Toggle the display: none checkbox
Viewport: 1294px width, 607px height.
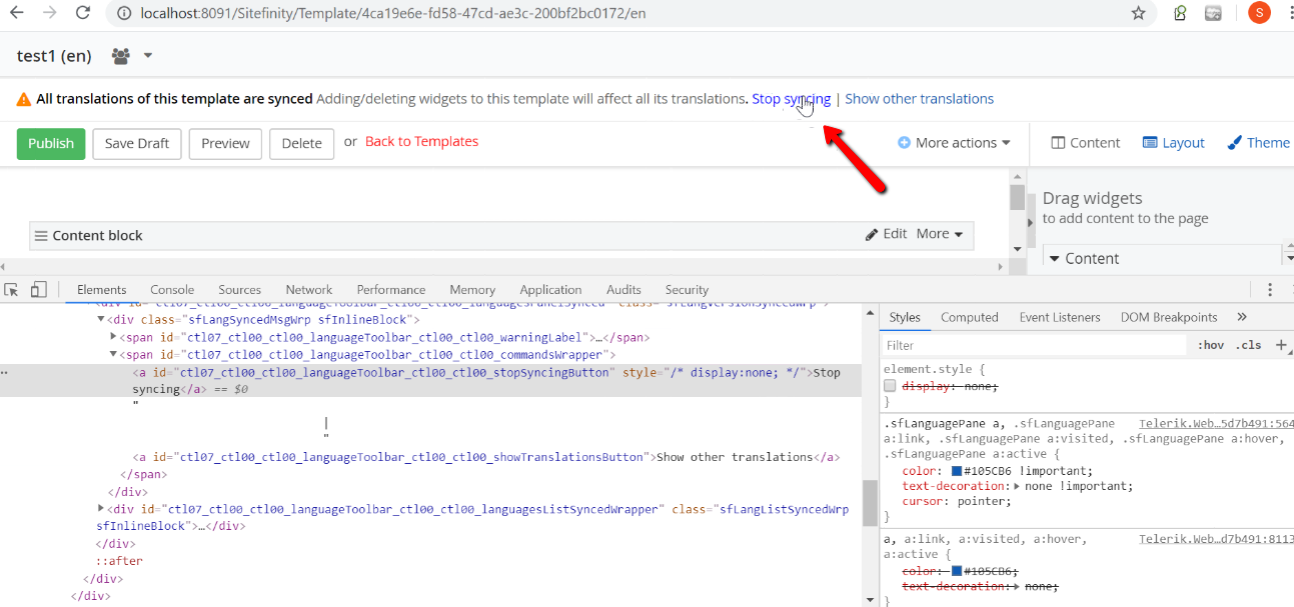pos(890,386)
